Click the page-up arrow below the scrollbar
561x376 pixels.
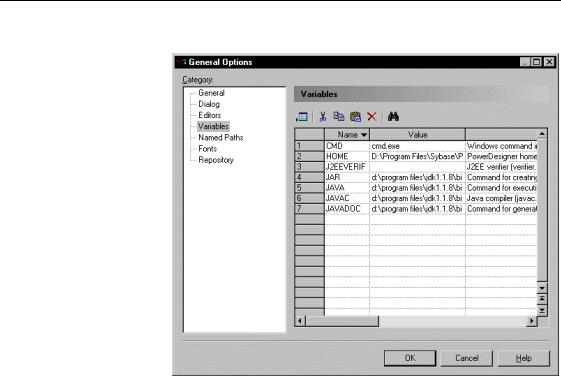(x=542, y=299)
